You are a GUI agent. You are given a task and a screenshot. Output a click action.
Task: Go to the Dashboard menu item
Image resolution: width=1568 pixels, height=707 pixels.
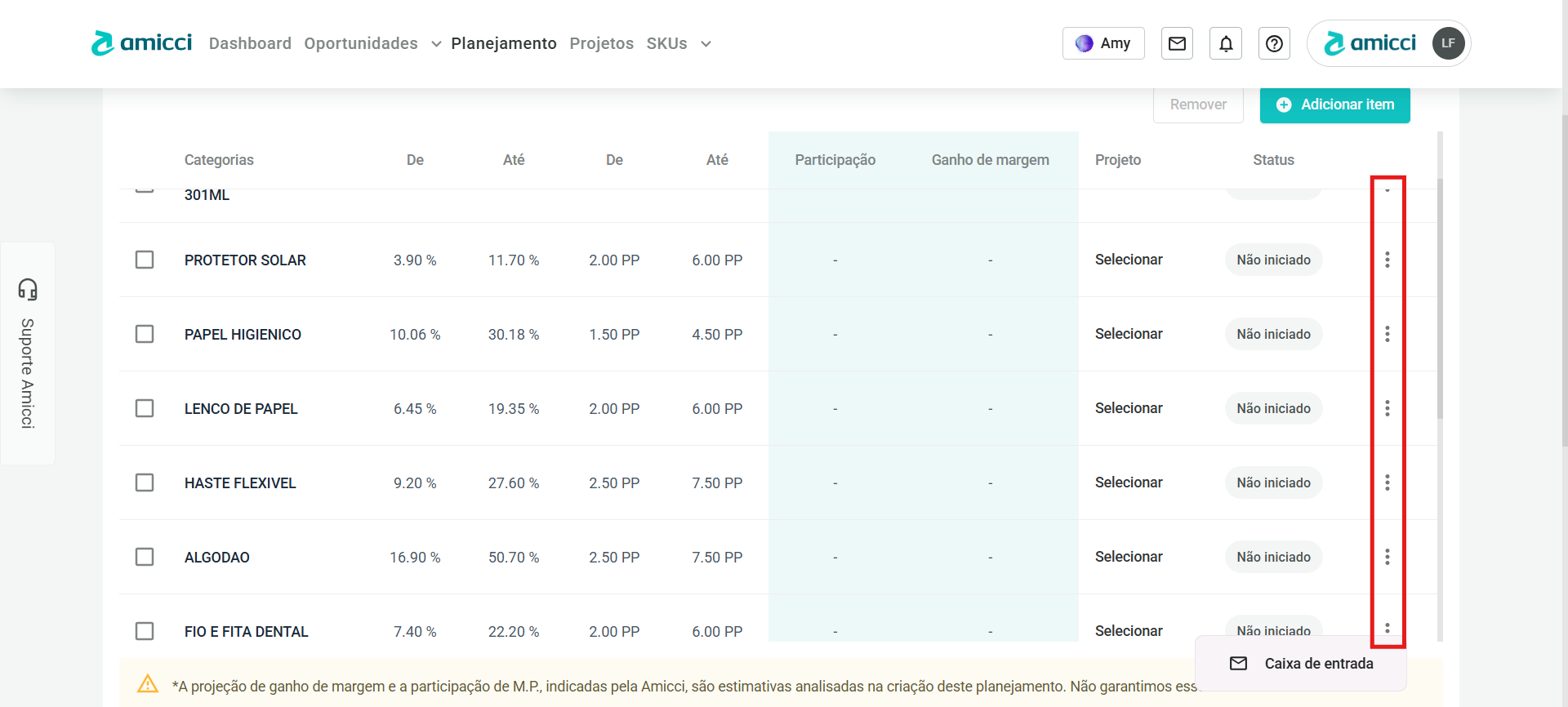click(x=250, y=43)
